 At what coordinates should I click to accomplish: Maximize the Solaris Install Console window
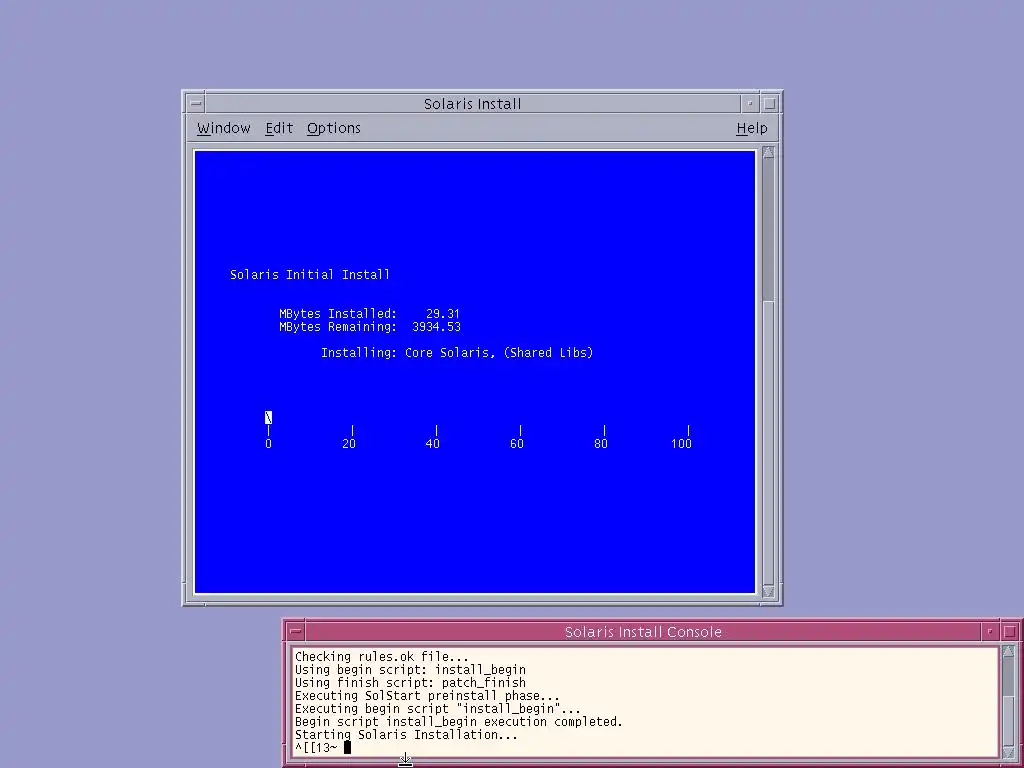(1009, 632)
